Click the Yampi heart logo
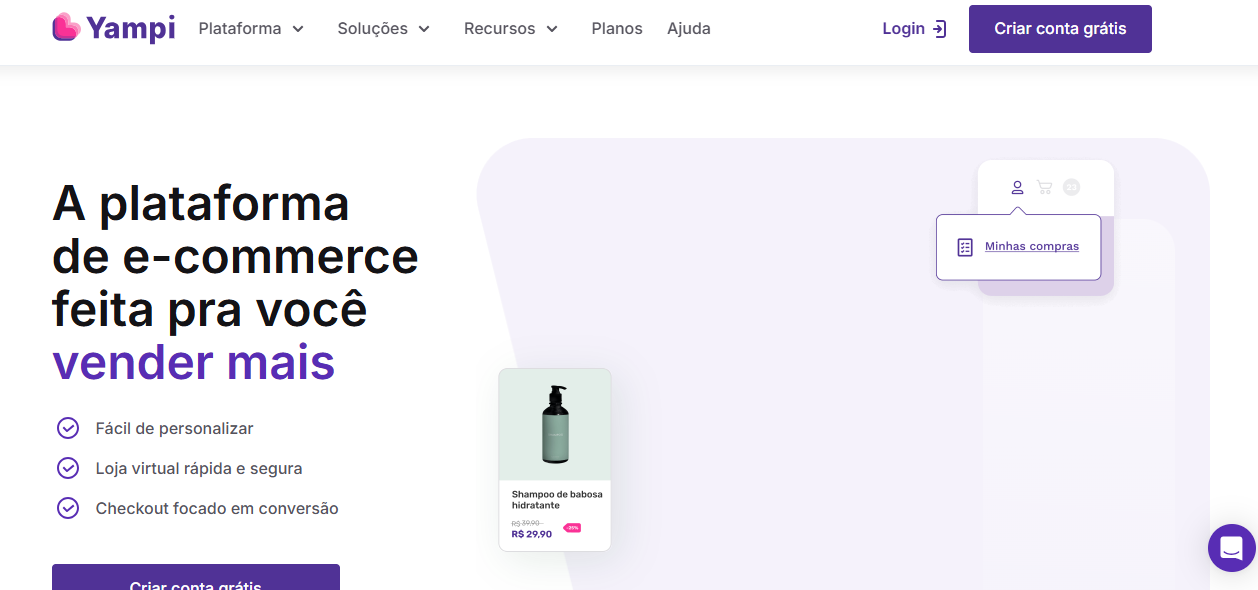1258x590 pixels. tap(66, 27)
